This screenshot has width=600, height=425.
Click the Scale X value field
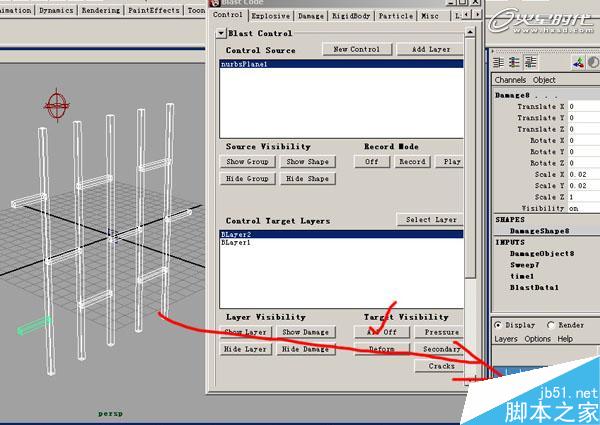pyautogui.click(x=584, y=174)
